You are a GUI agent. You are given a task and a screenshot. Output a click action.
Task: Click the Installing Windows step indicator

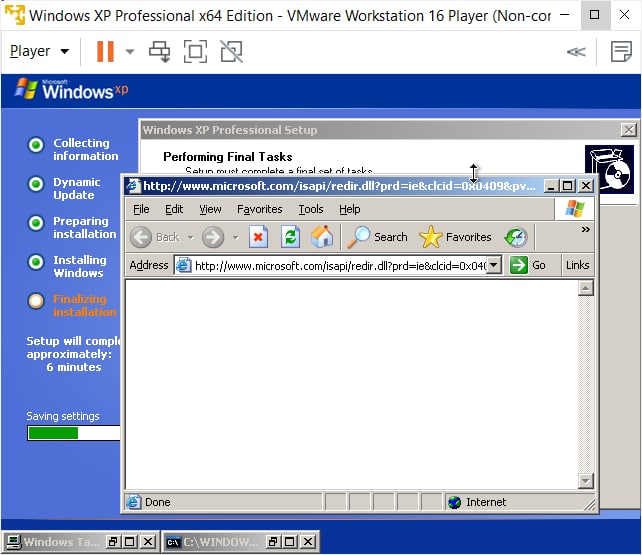(36, 262)
